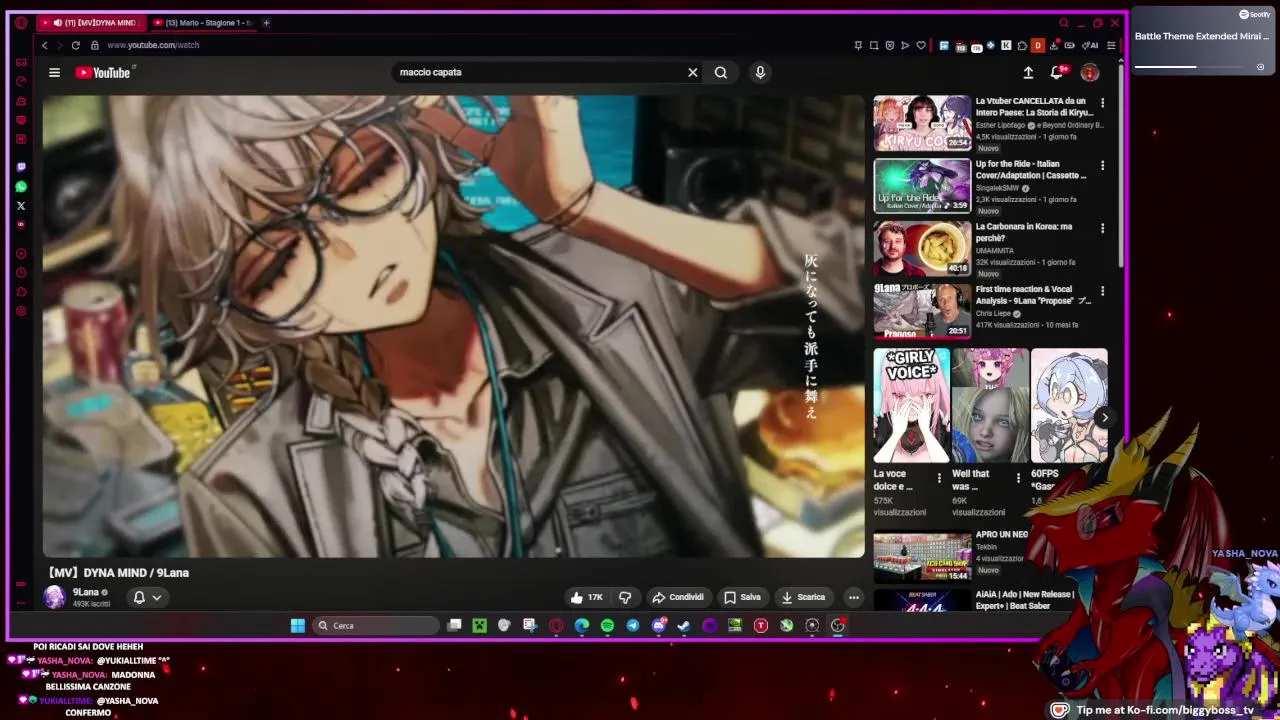
Task: Open the orange D extension icon
Action: click(1038, 45)
